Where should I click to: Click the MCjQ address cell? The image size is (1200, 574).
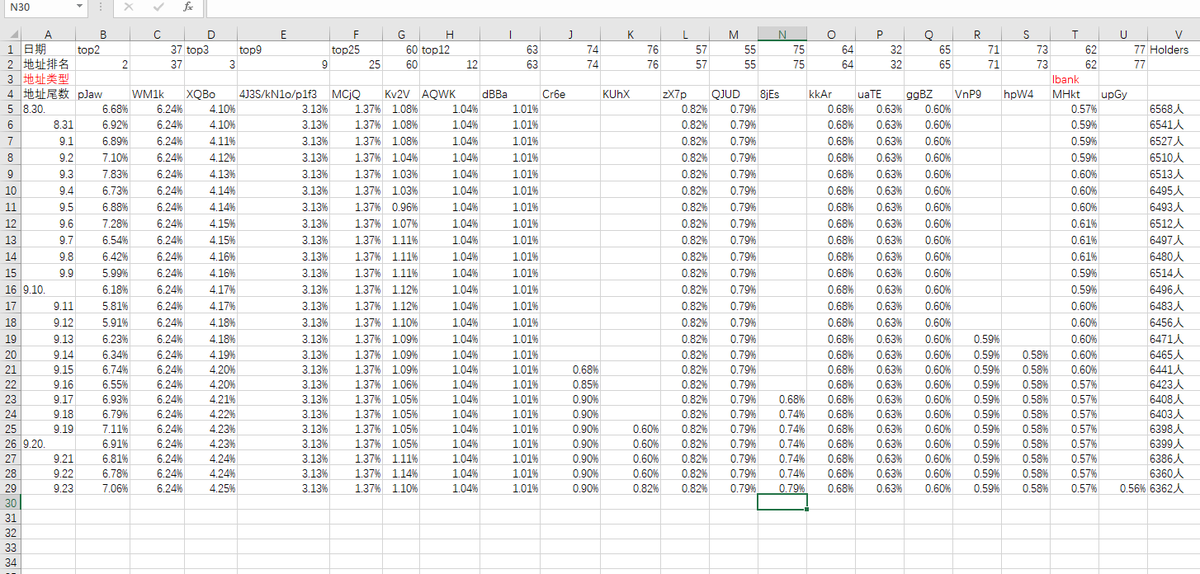click(x=356, y=93)
